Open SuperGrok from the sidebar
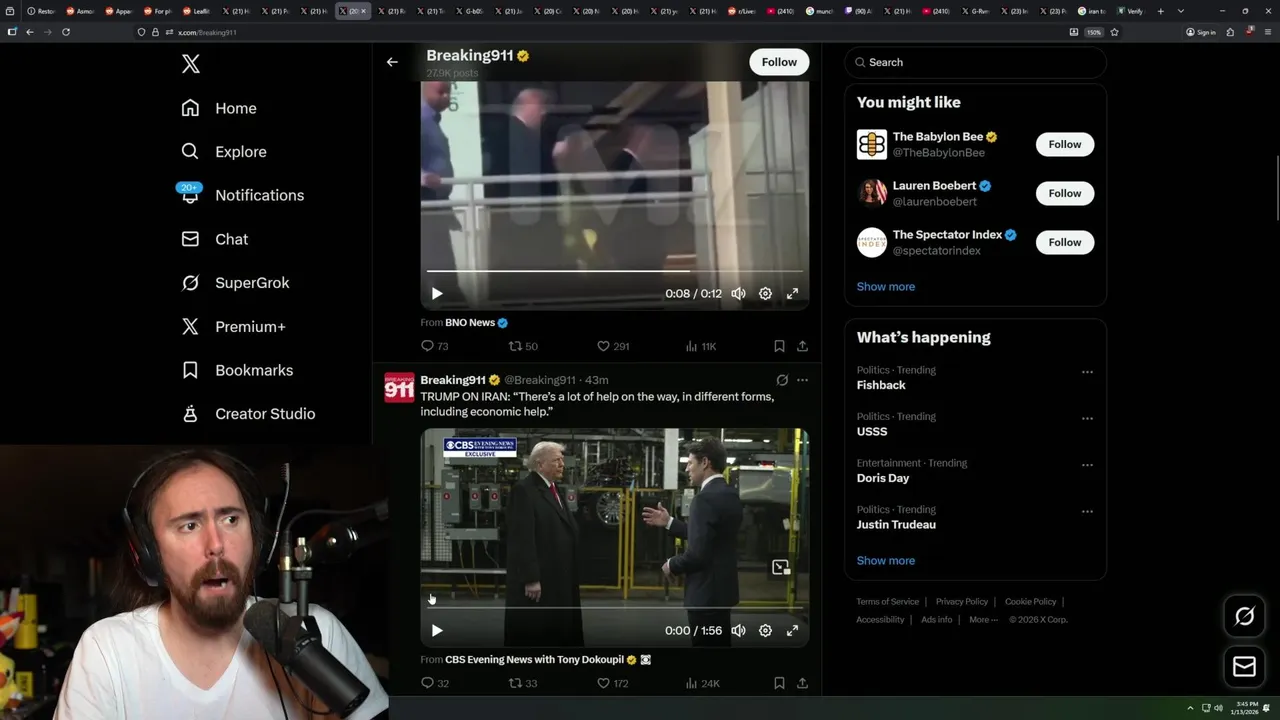Image resolution: width=1280 pixels, height=720 pixels. coord(235,283)
